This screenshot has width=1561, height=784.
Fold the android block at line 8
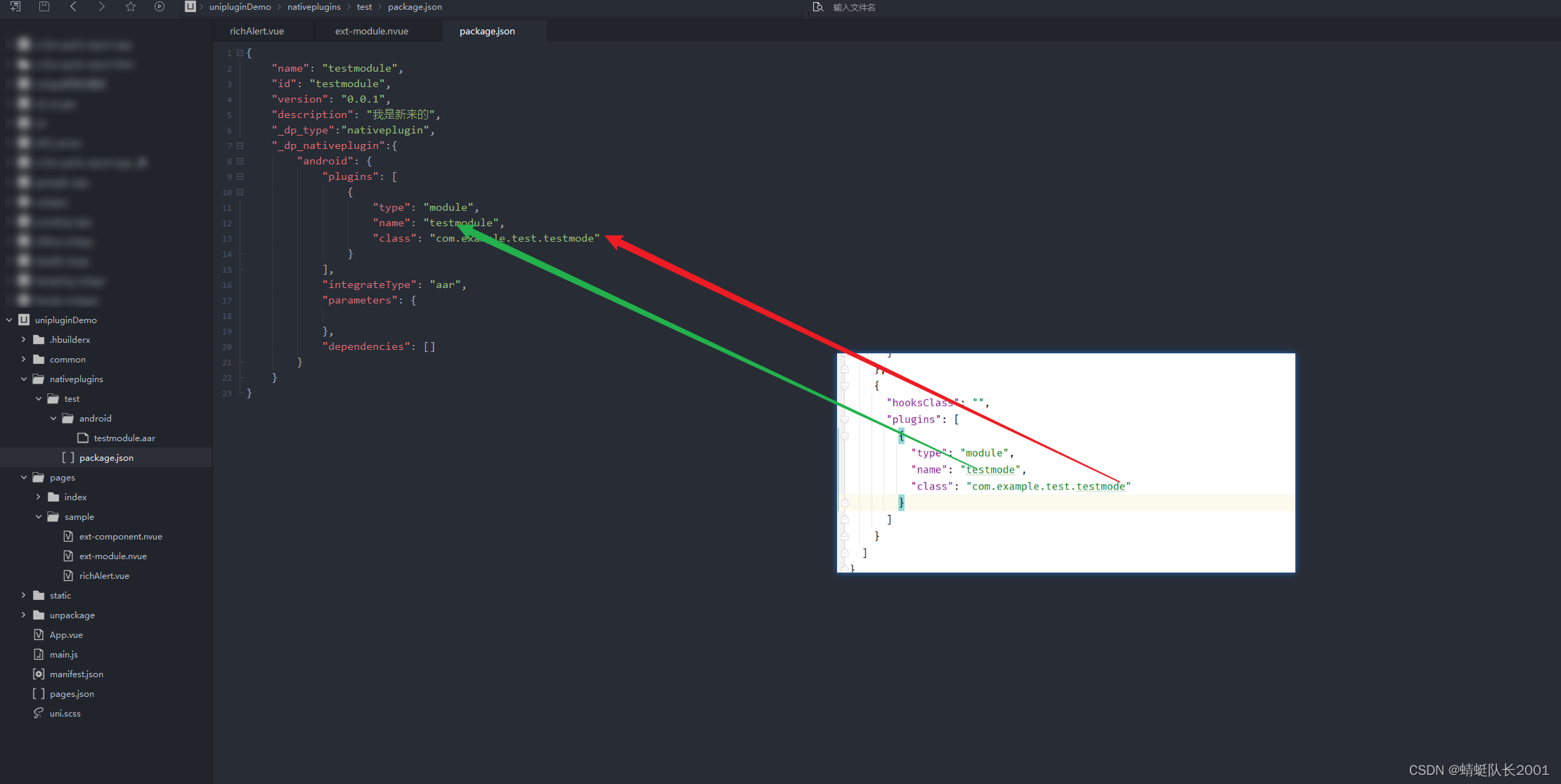pos(240,161)
